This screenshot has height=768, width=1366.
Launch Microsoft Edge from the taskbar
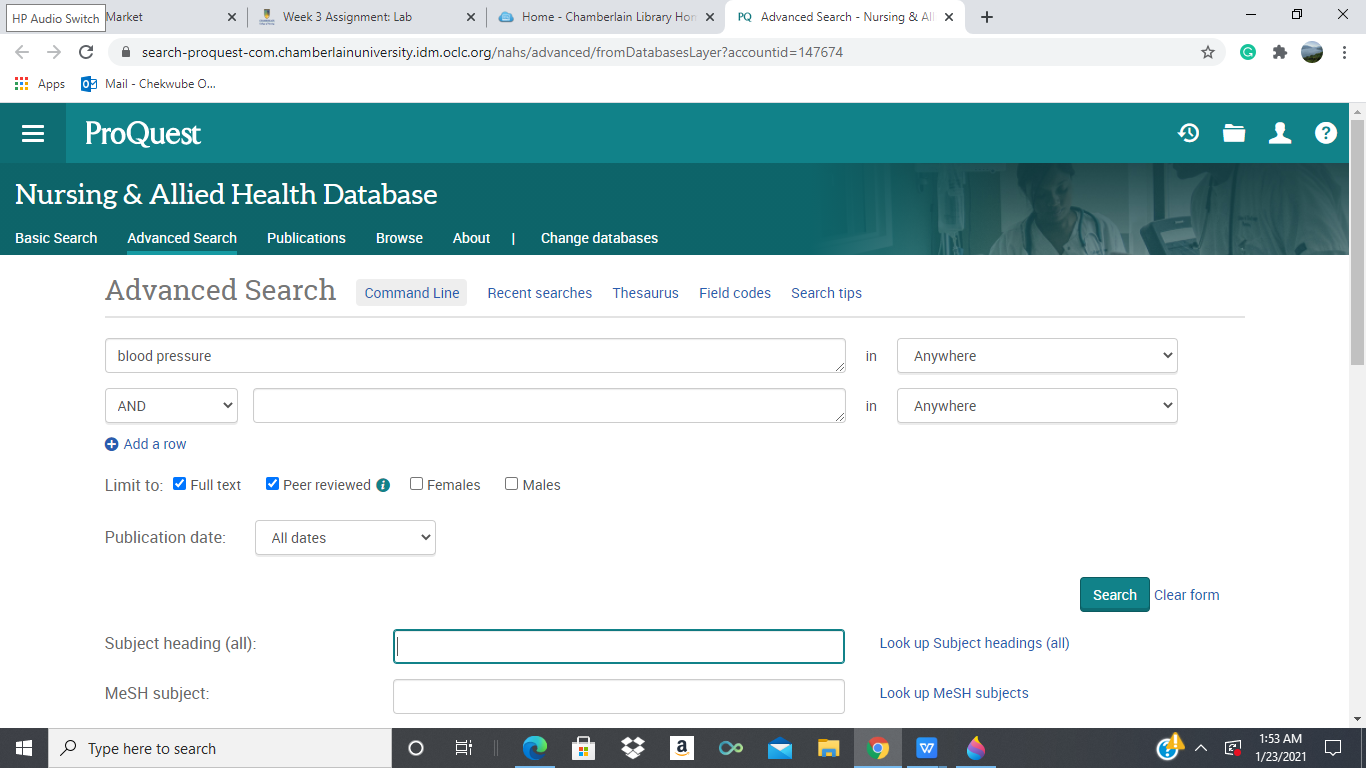(x=535, y=748)
